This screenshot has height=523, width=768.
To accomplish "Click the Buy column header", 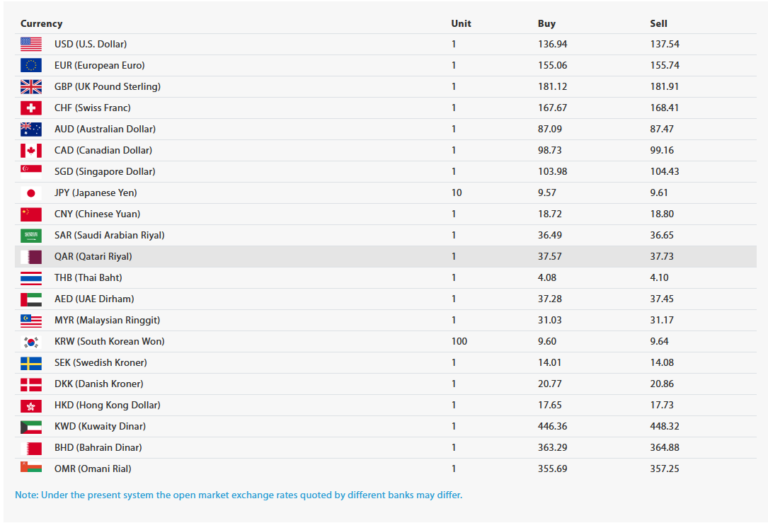I will click(546, 23).
